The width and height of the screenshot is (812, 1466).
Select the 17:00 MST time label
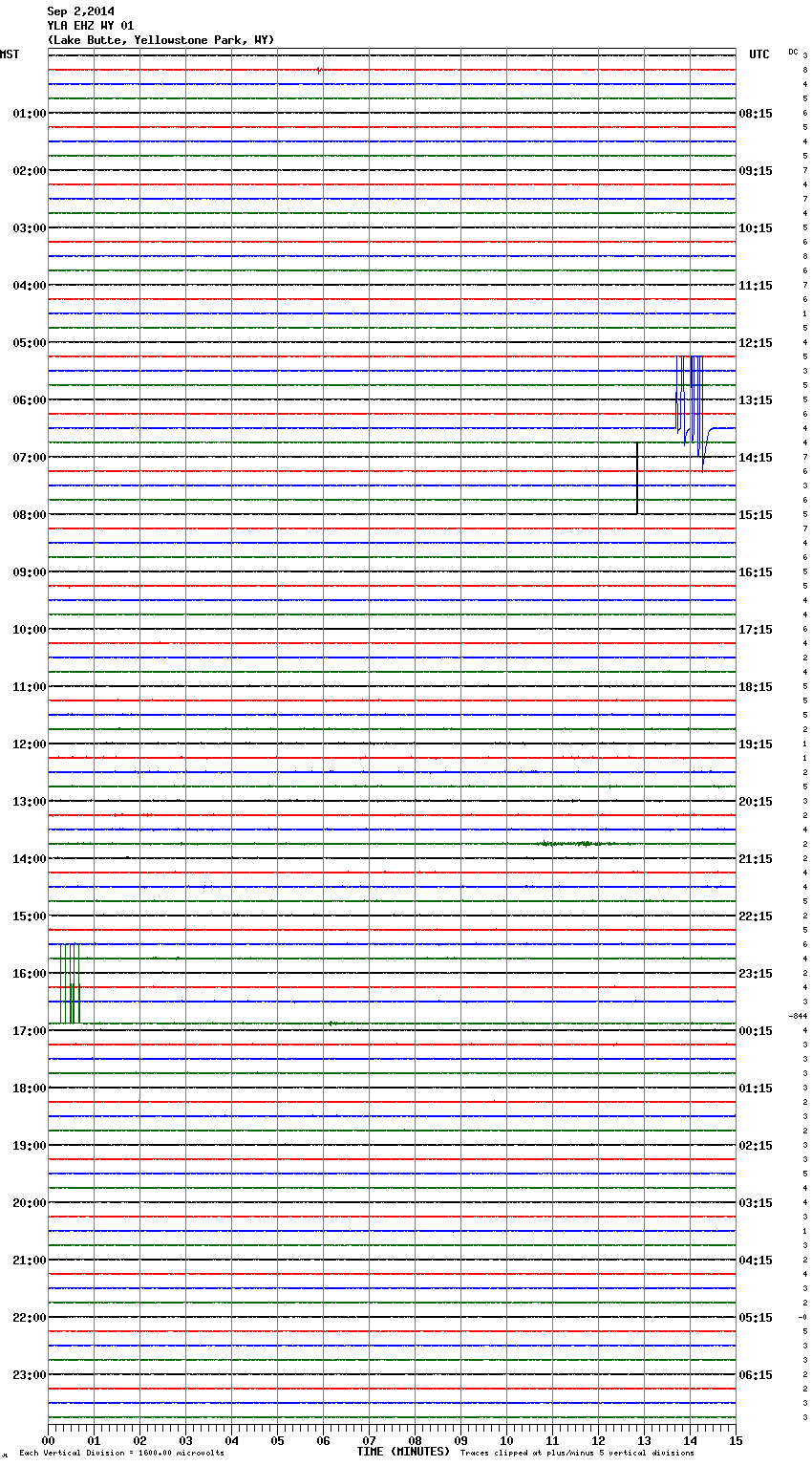pyautogui.click(x=30, y=1031)
